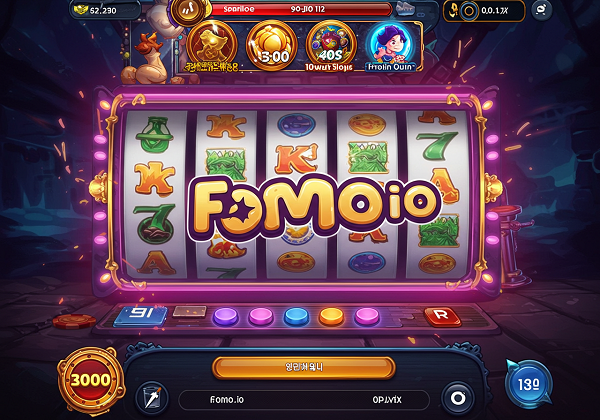Click the red 3000 coin badge
This screenshot has height=420, width=600.
pyautogui.click(x=91, y=380)
